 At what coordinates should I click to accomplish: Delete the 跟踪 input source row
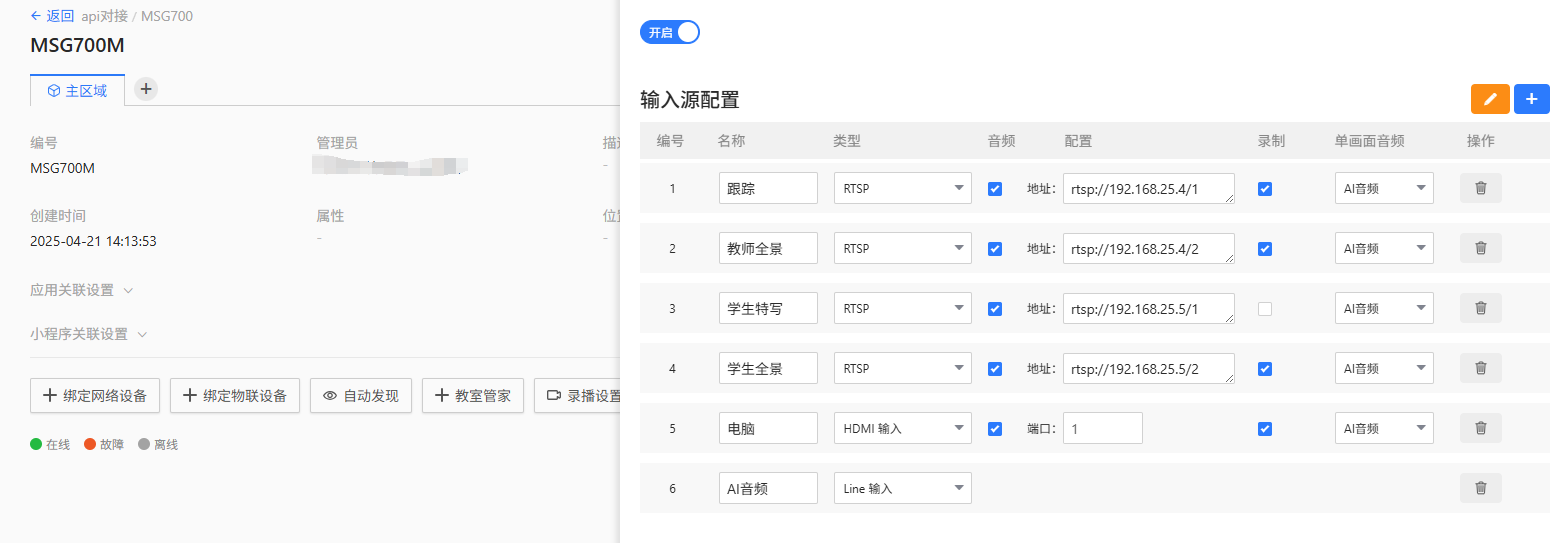point(1480,188)
